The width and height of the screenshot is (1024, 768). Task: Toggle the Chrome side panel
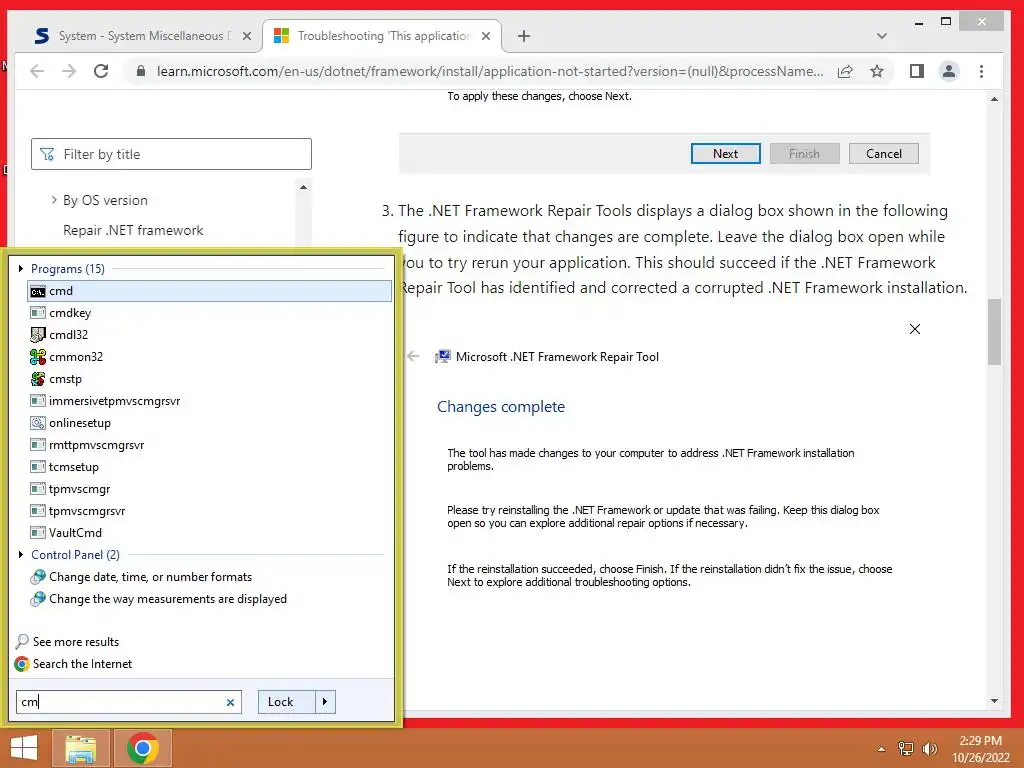[917, 71]
